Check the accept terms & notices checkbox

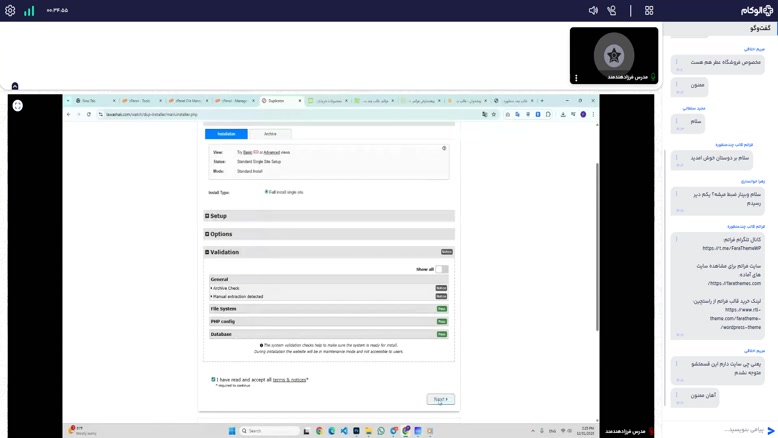[213, 380]
